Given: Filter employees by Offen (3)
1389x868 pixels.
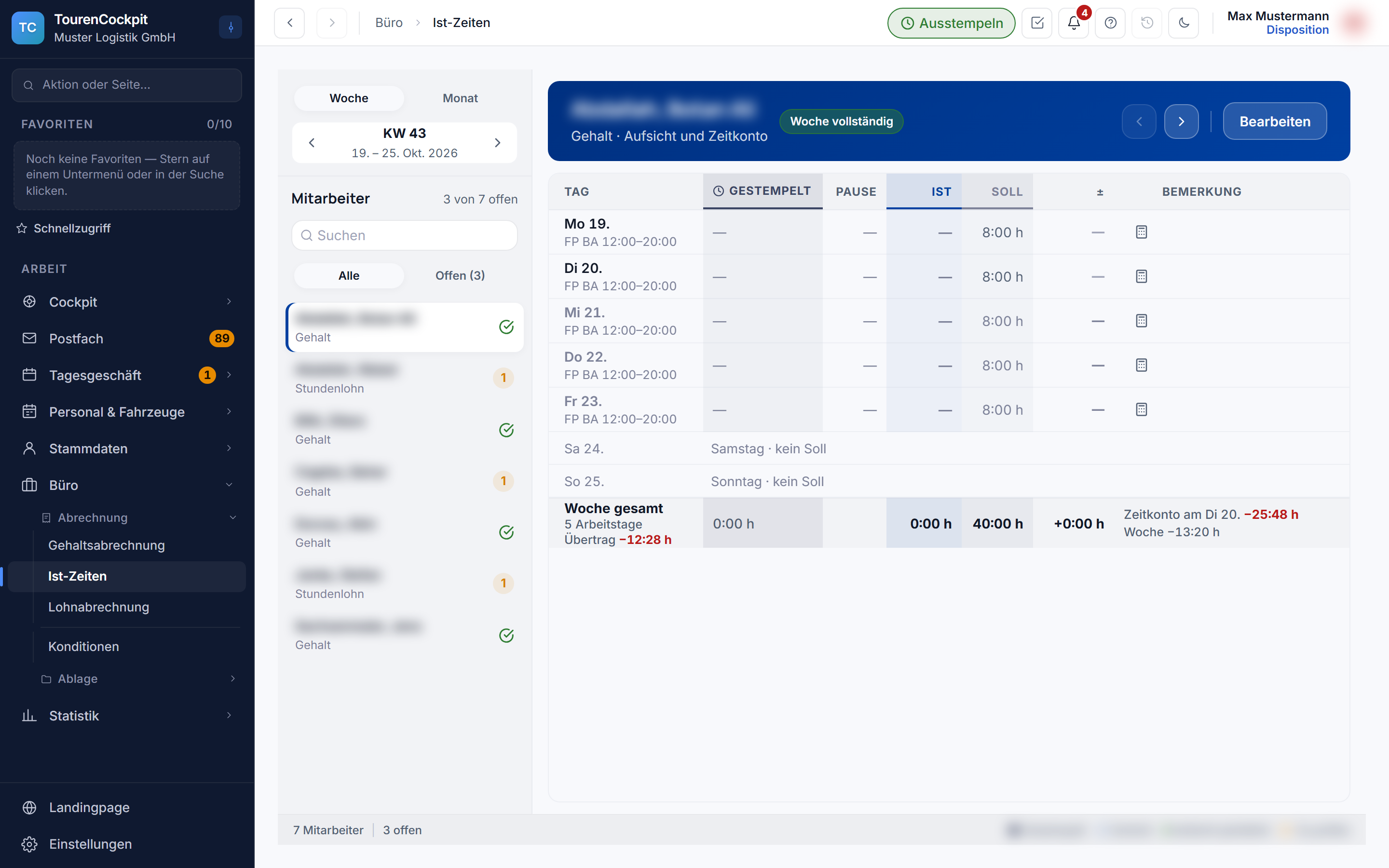Looking at the screenshot, I should click(x=460, y=275).
